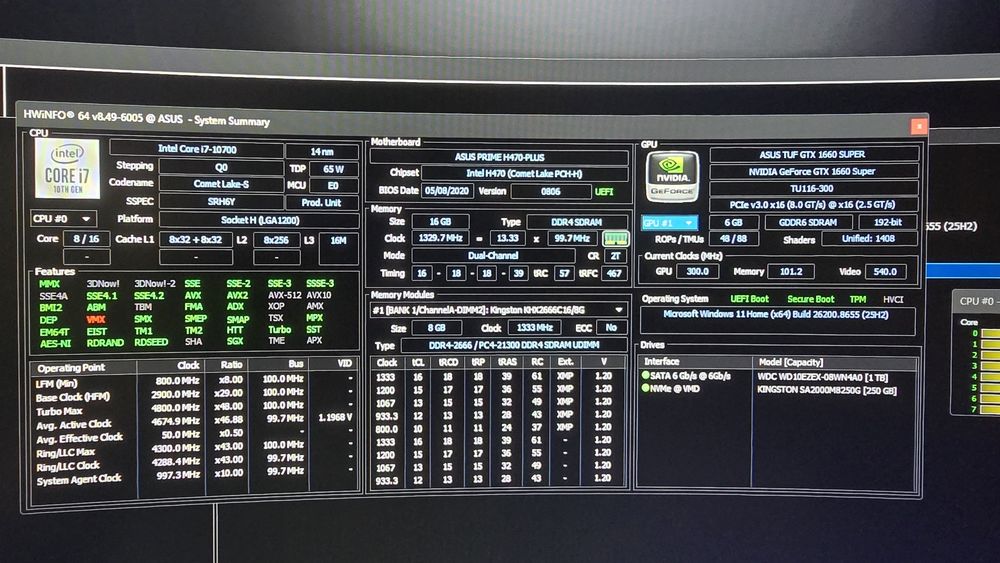
Task: Click the ECC value No
Action: pos(611,328)
